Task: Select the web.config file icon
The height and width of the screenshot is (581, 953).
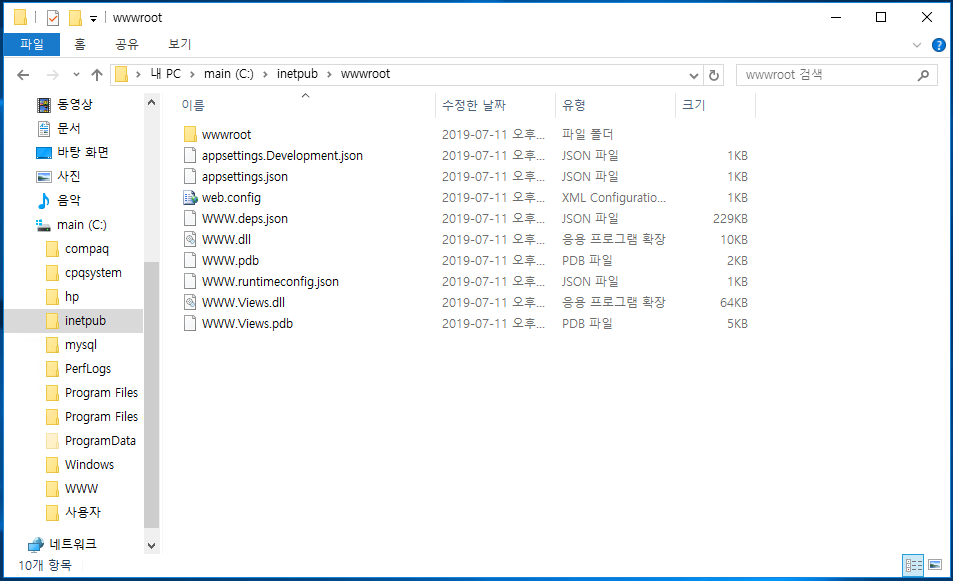Action: [190, 198]
